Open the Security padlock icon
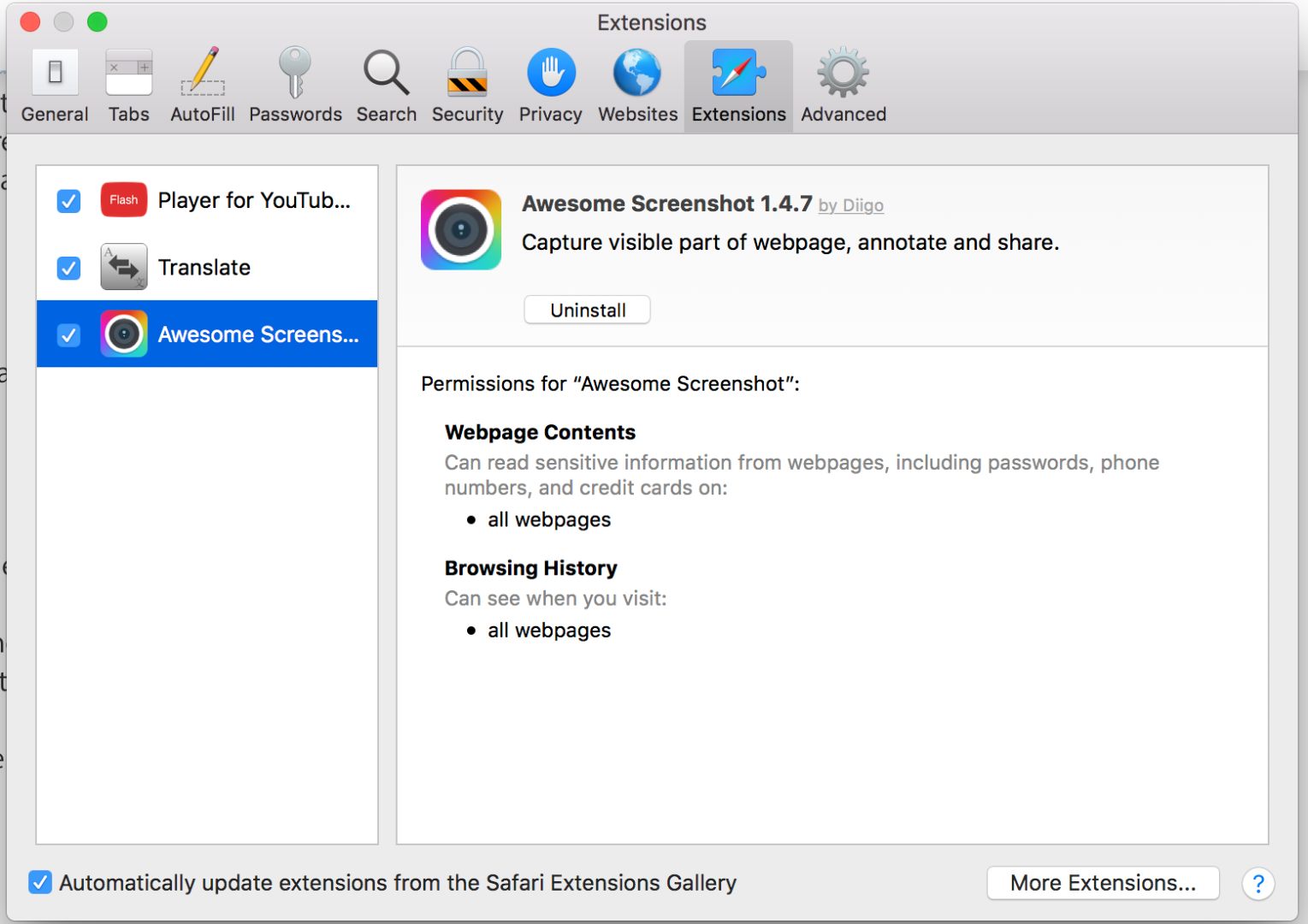The width and height of the screenshot is (1308, 924). point(467,72)
